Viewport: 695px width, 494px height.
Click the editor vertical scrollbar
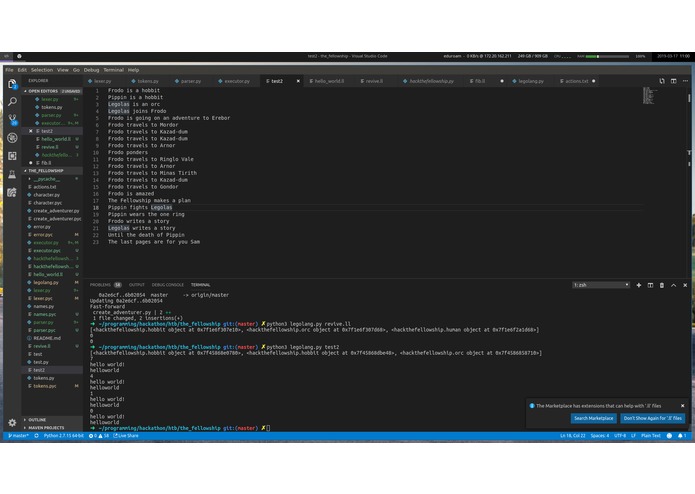(689, 98)
